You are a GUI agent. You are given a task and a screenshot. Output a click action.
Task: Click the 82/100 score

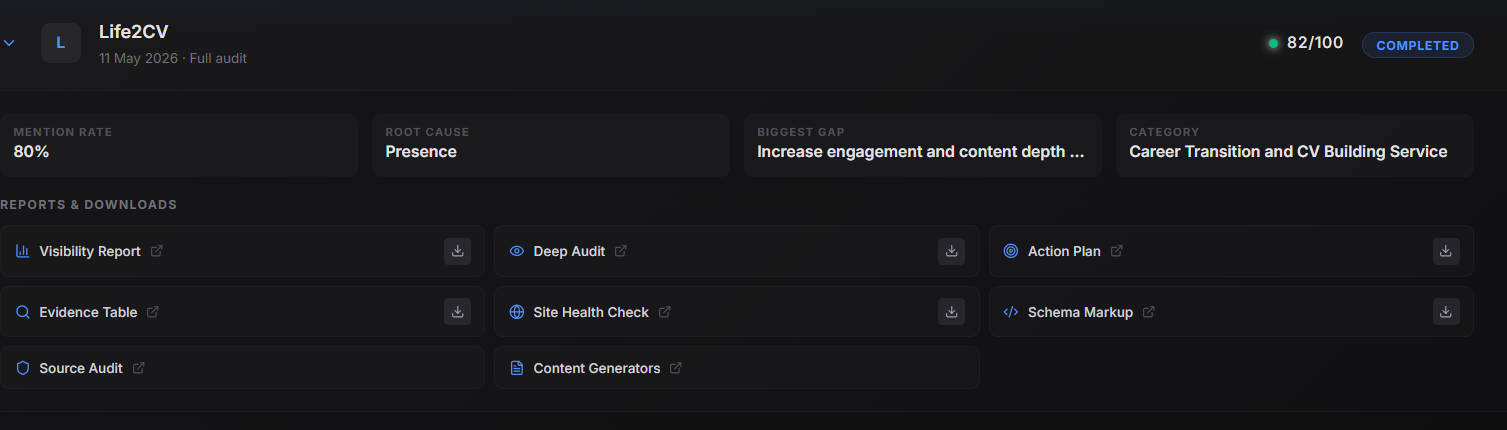[1315, 43]
